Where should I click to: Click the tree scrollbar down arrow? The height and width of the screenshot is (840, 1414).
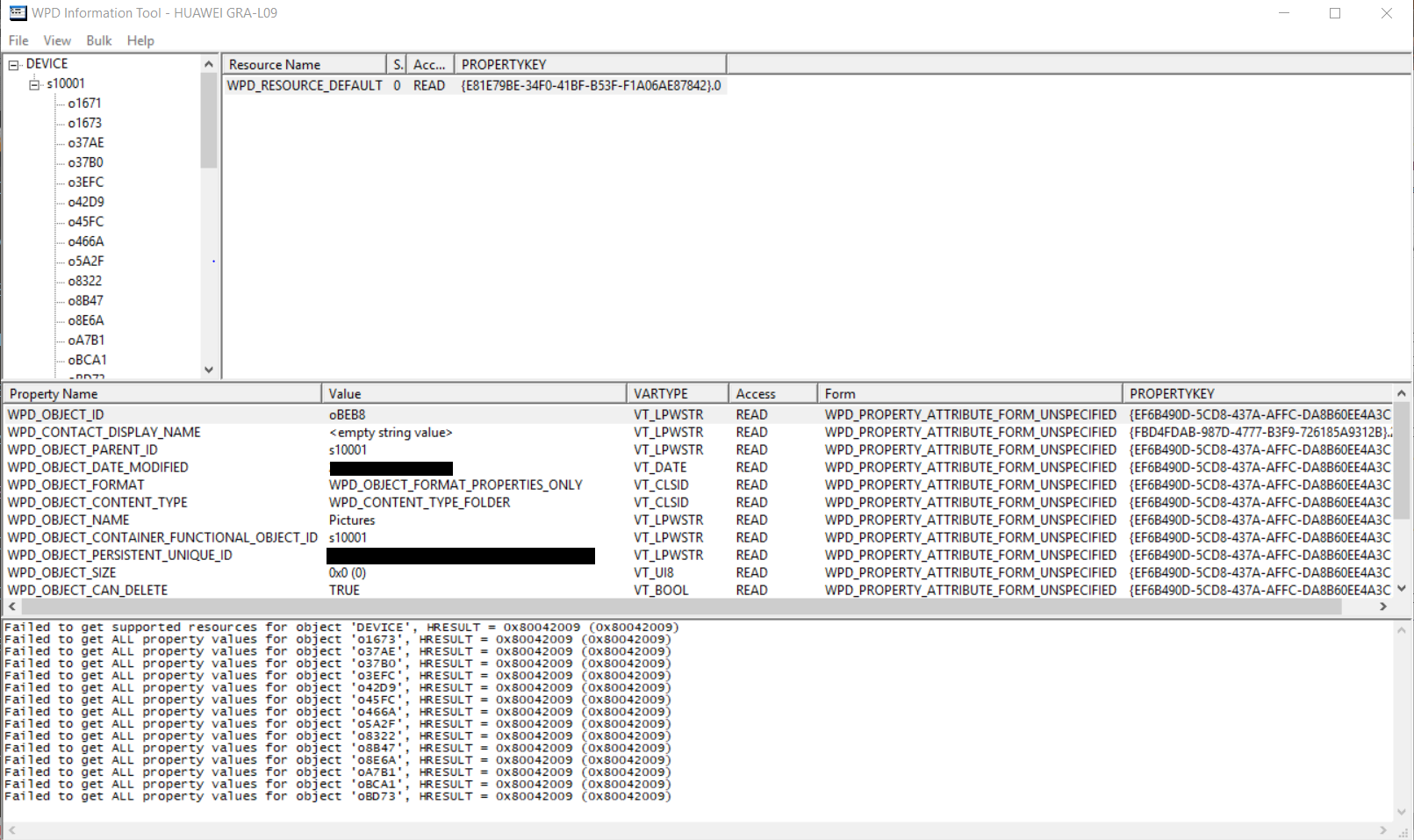pyautogui.click(x=209, y=370)
